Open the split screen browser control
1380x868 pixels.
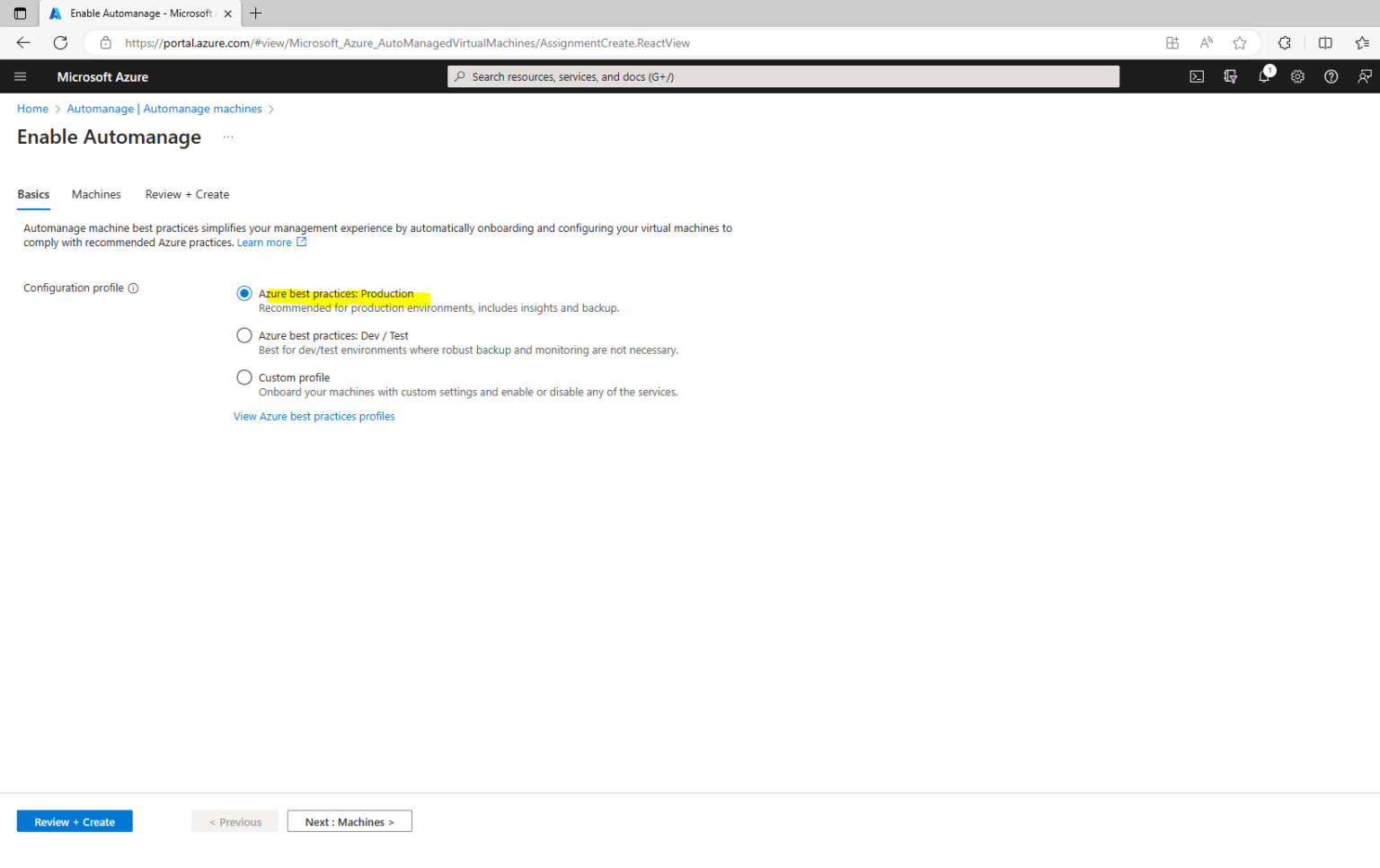tap(1324, 42)
